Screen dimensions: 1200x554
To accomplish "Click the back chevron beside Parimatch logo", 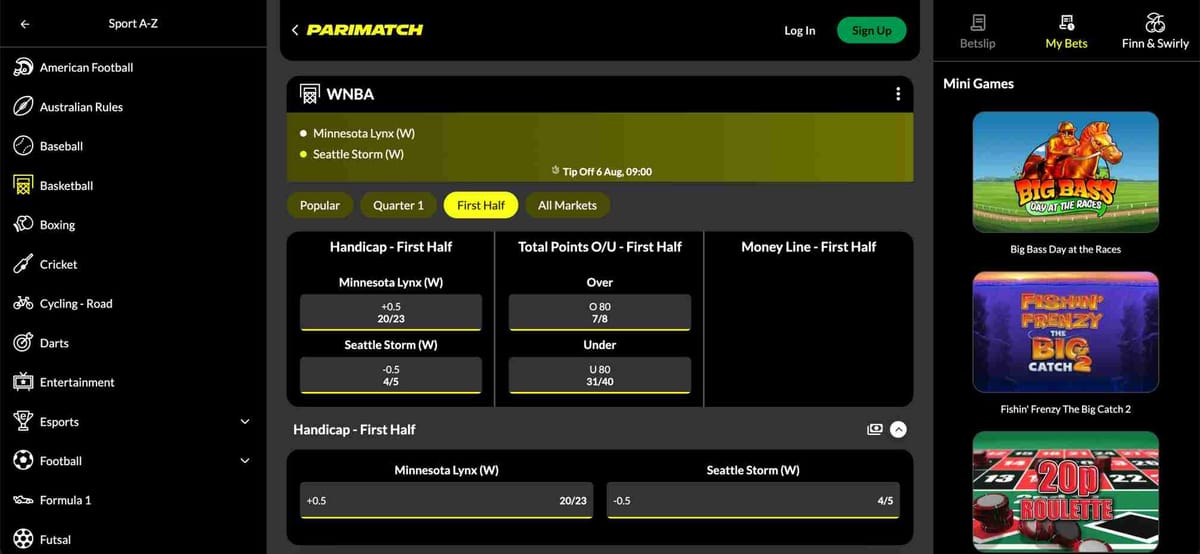I will (295, 30).
